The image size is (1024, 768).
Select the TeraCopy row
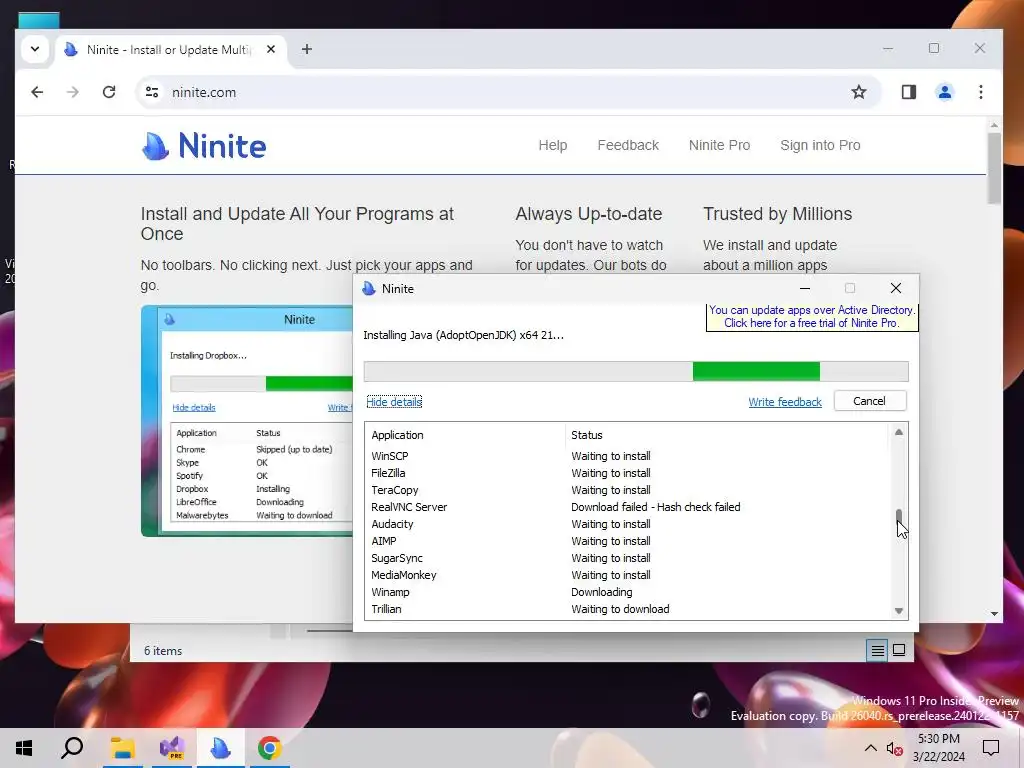[x=627, y=490]
